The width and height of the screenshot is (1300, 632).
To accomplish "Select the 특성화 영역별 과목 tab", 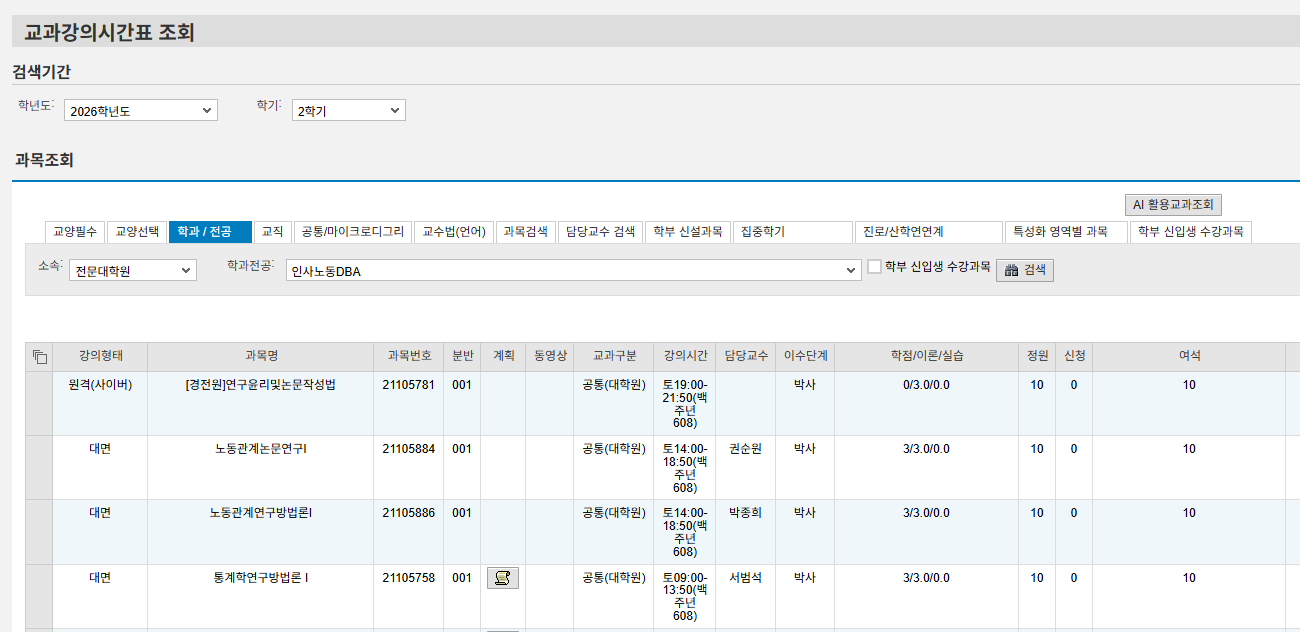I will (1066, 232).
